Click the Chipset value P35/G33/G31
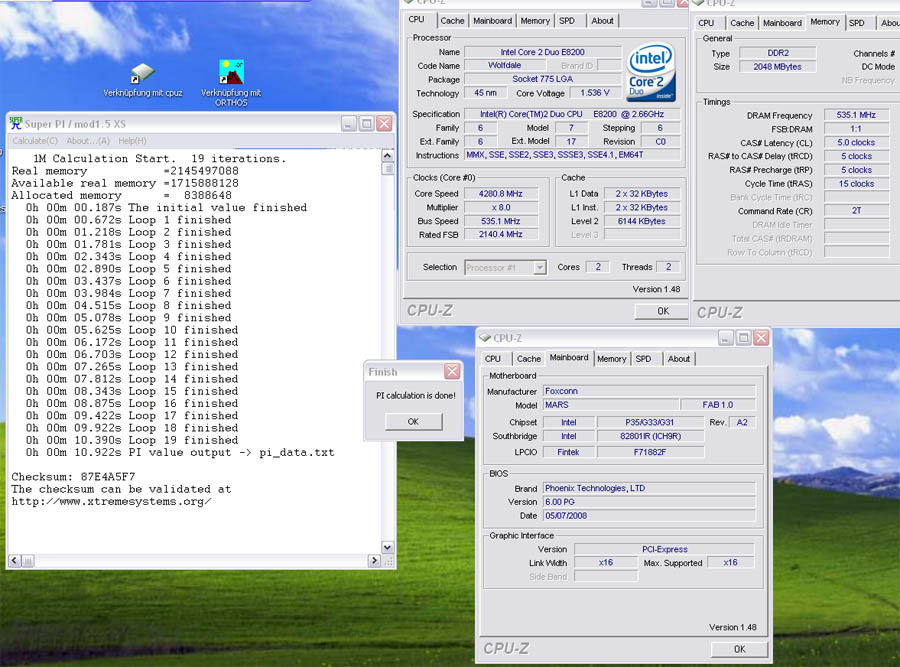This screenshot has height=667, width=900. coord(650,422)
